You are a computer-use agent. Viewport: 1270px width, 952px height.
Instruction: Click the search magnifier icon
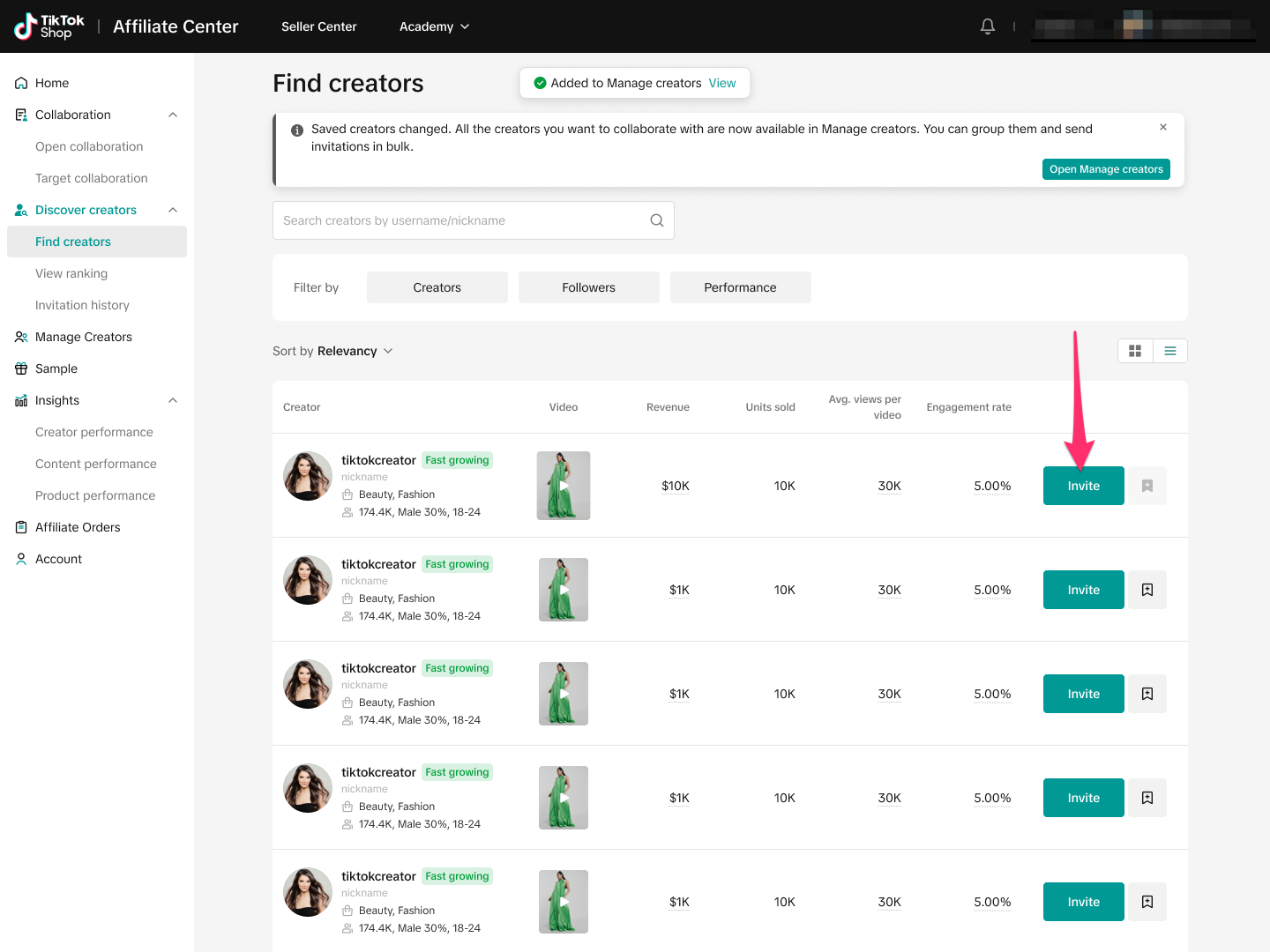click(656, 220)
